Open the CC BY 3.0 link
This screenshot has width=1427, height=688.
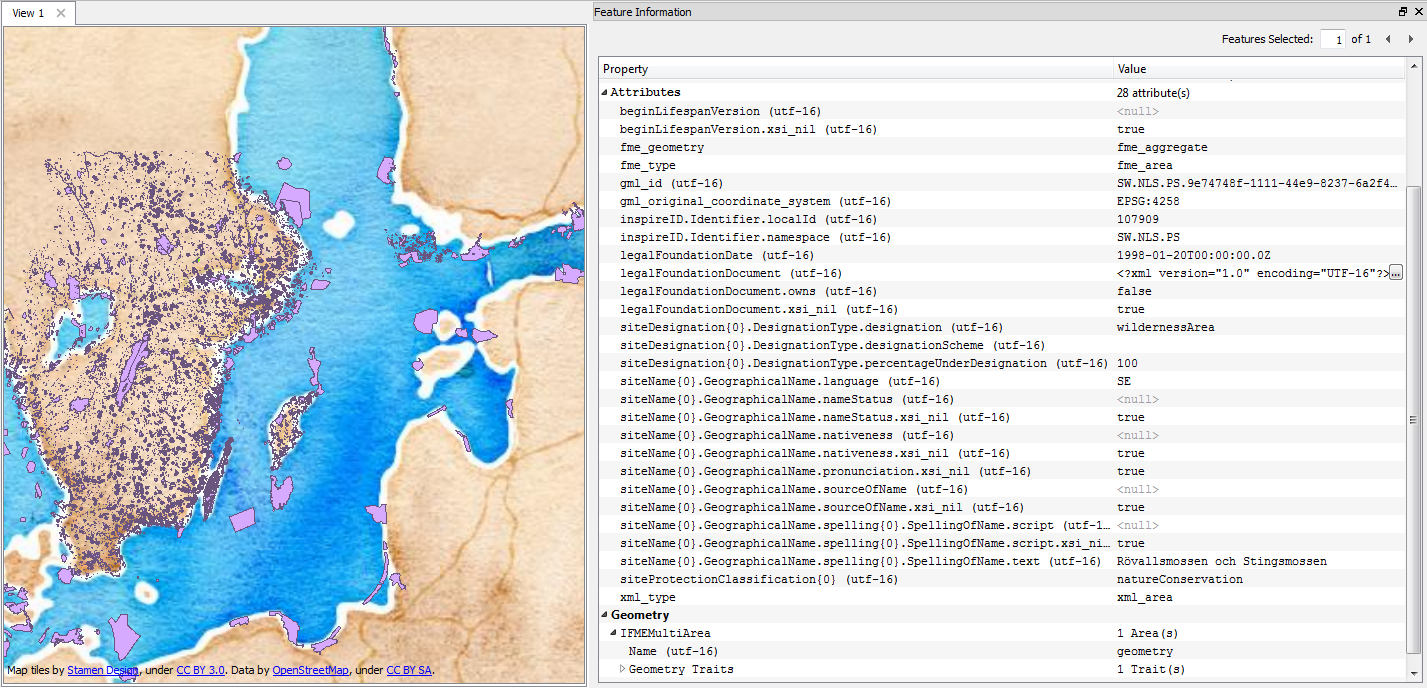[200, 670]
